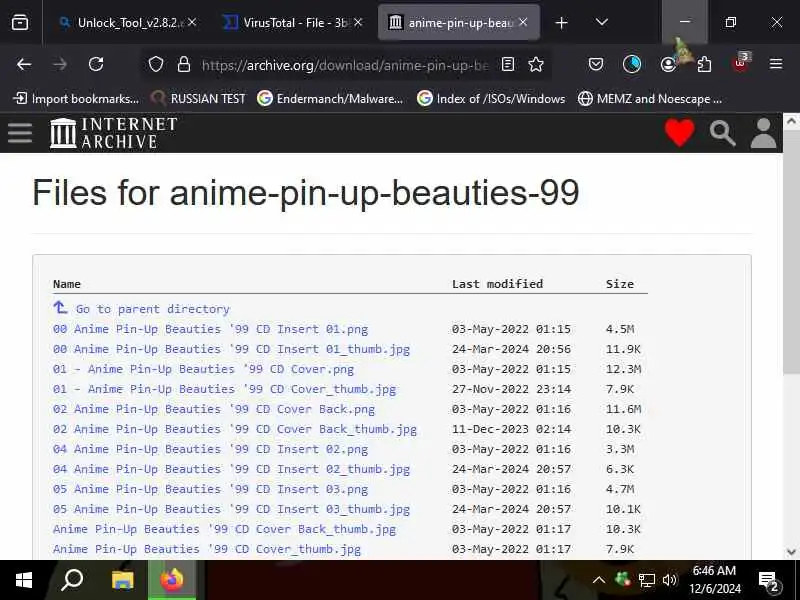The image size is (800, 600).
Task: Open '02 ... CD Cover Back_thumb.jpg' file
Action: click(235, 429)
